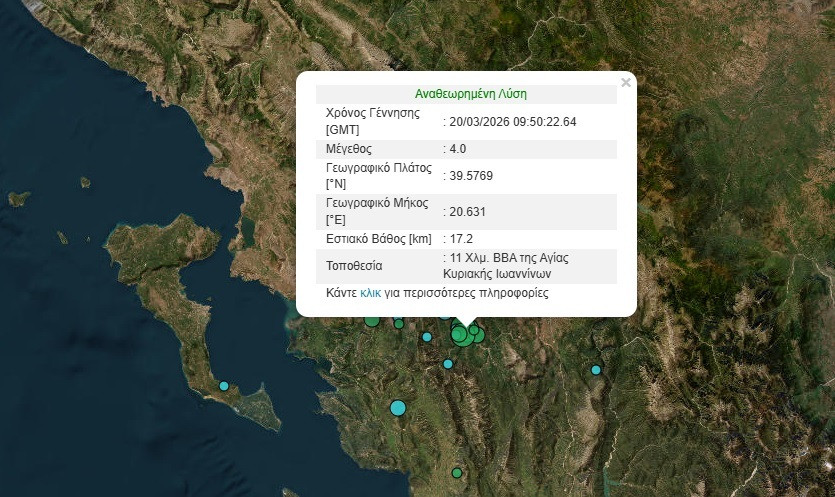Click the 'Τοποθεσία' label
Screen dimensions: 835x497
pos(354,266)
